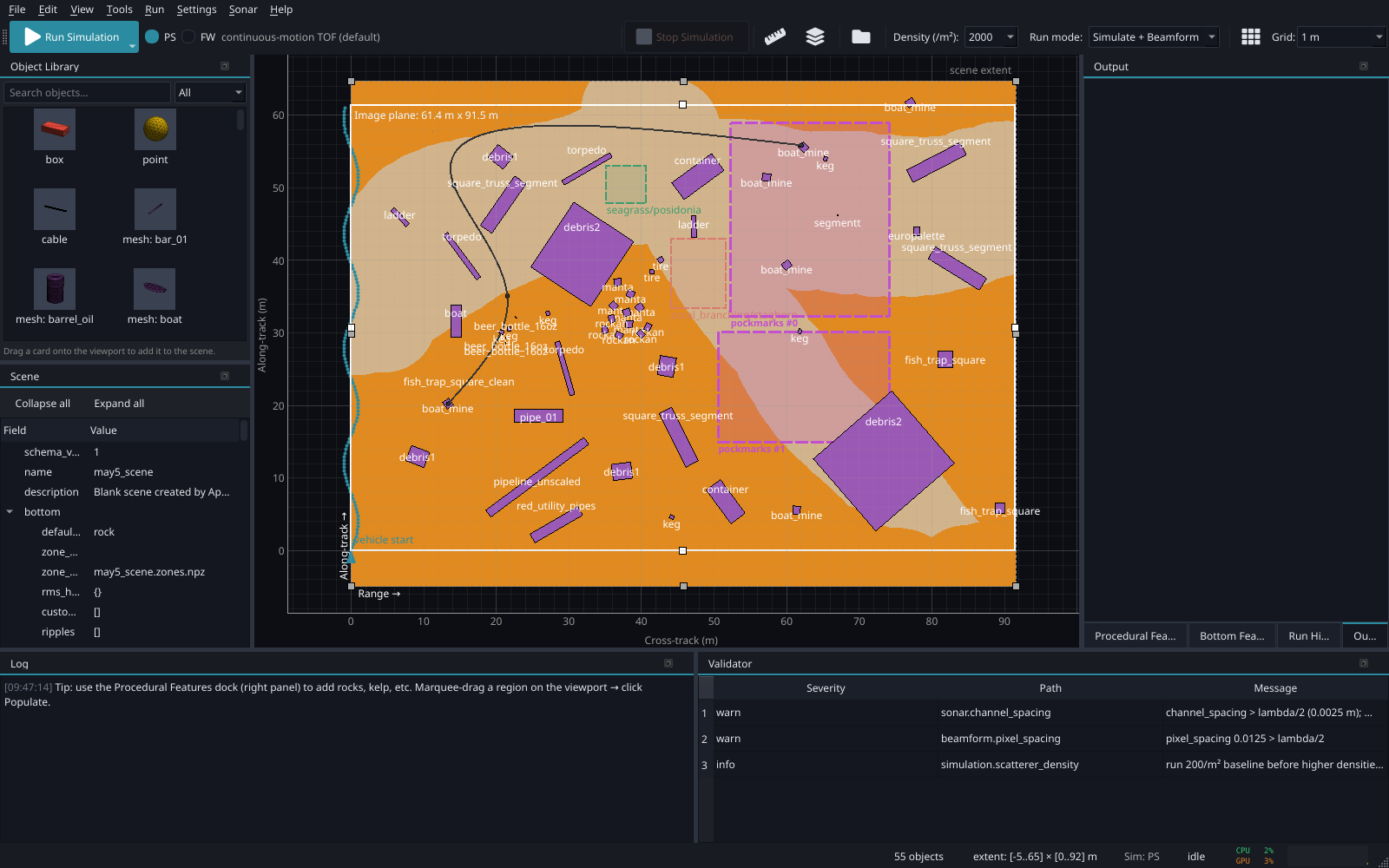
Task: Select may5_scene.zones.npz value
Action: coord(149,572)
